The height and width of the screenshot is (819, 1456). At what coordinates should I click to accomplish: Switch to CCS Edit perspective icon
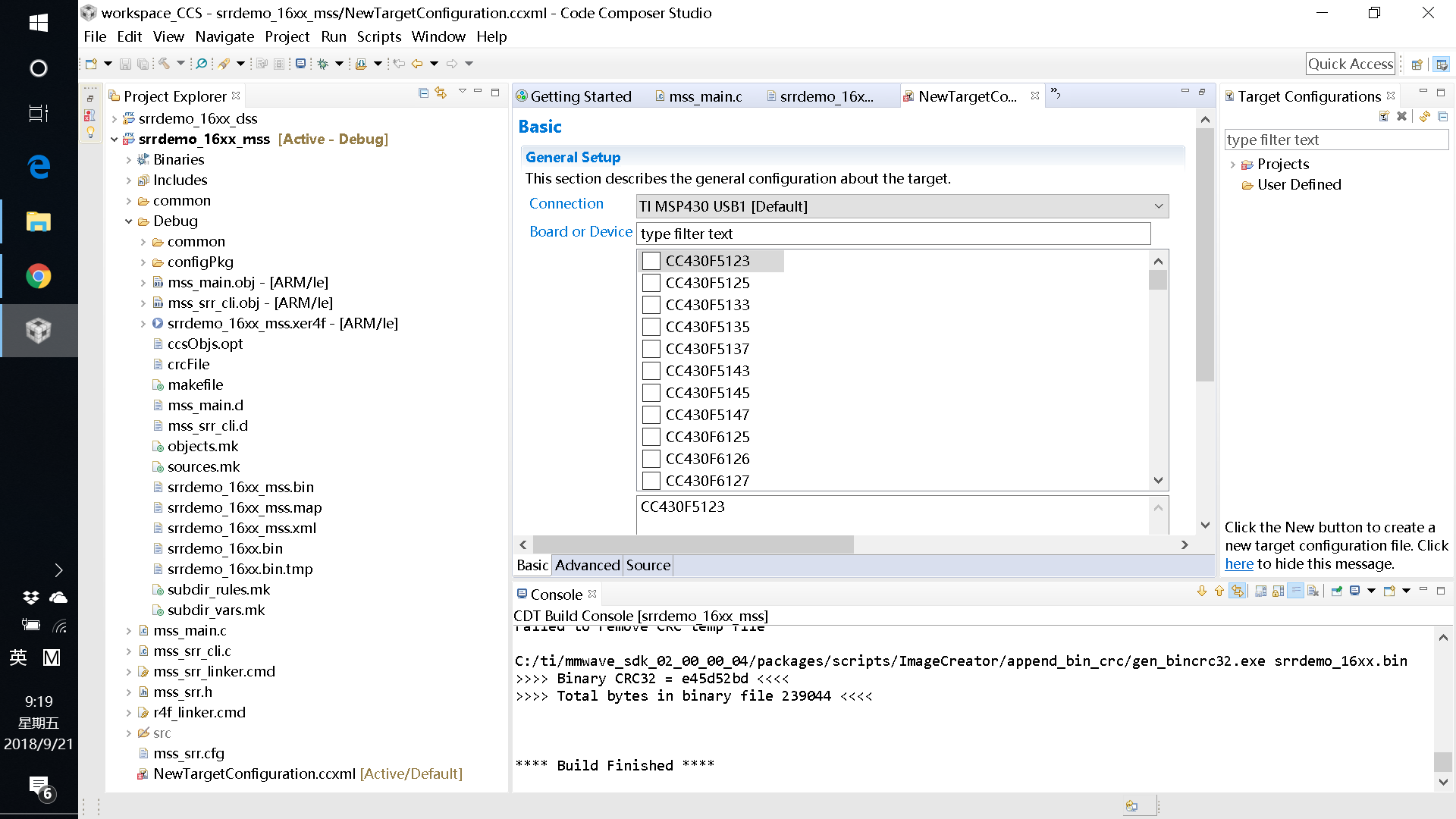click(x=1442, y=64)
